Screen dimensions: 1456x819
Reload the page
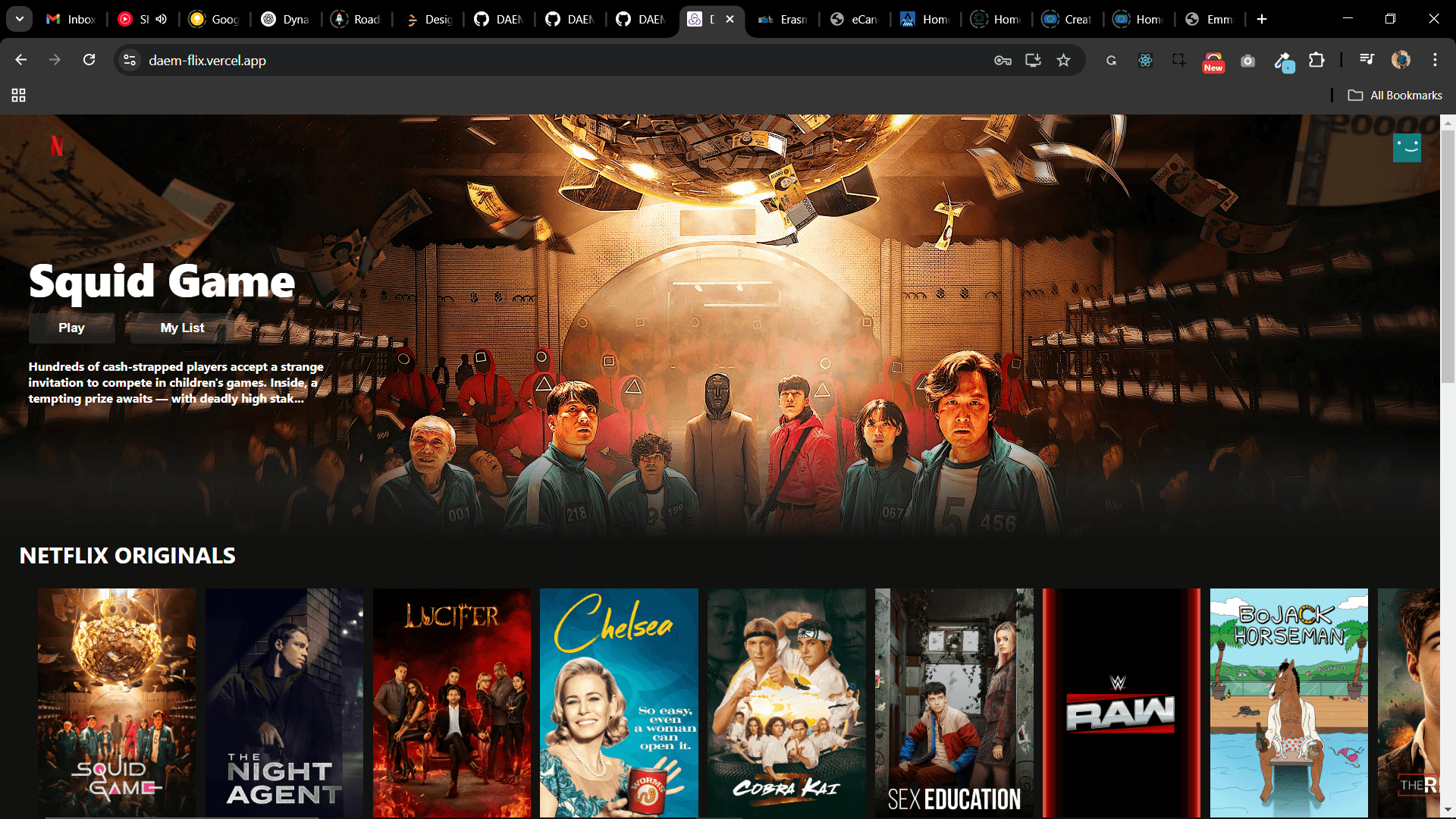89,60
